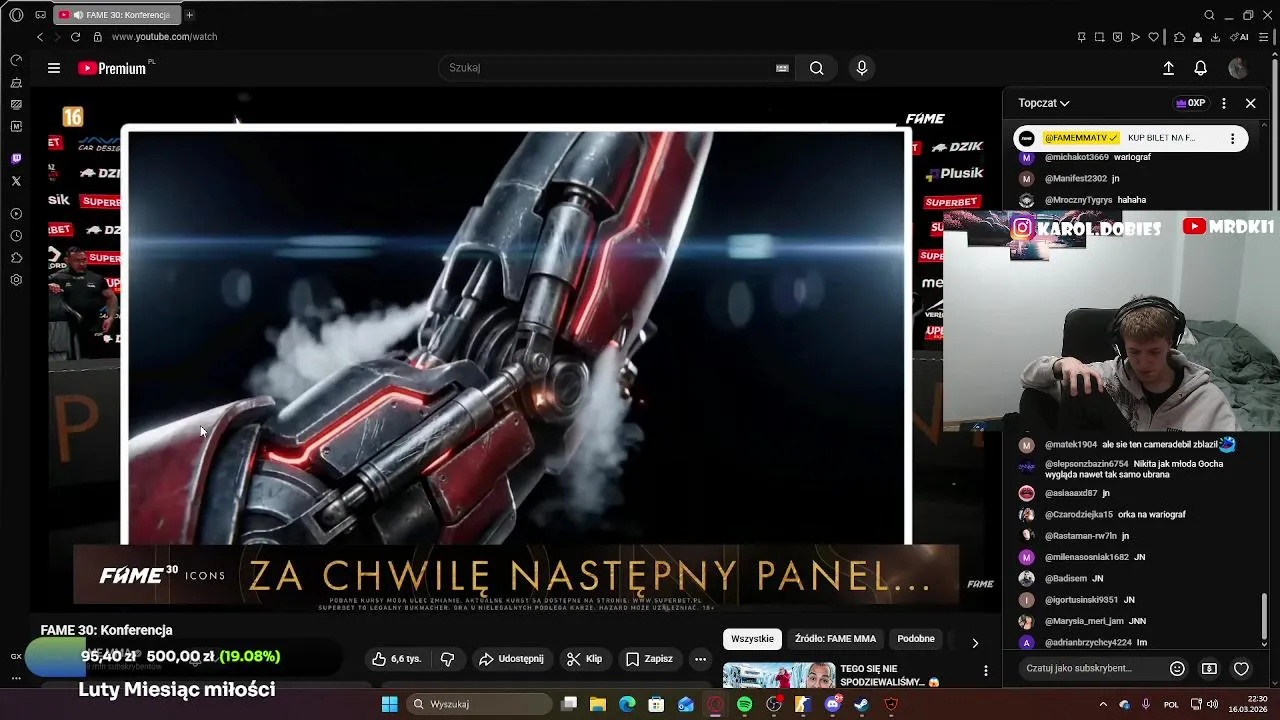This screenshot has height=720, width=1280.
Task: Open chat three-dot options menu
Action: [1224, 103]
